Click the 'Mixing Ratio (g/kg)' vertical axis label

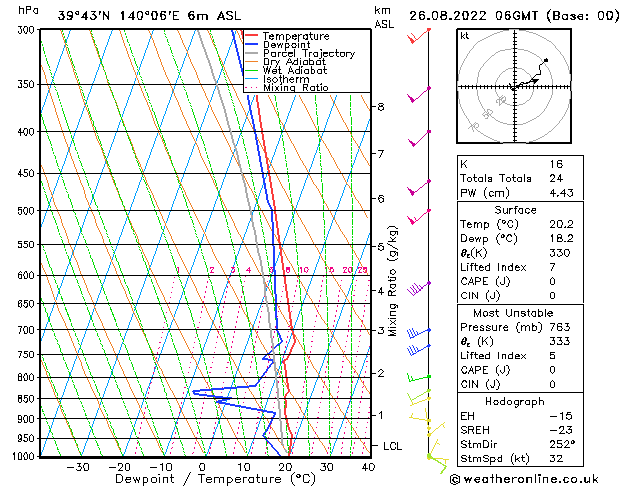click(x=392, y=281)
